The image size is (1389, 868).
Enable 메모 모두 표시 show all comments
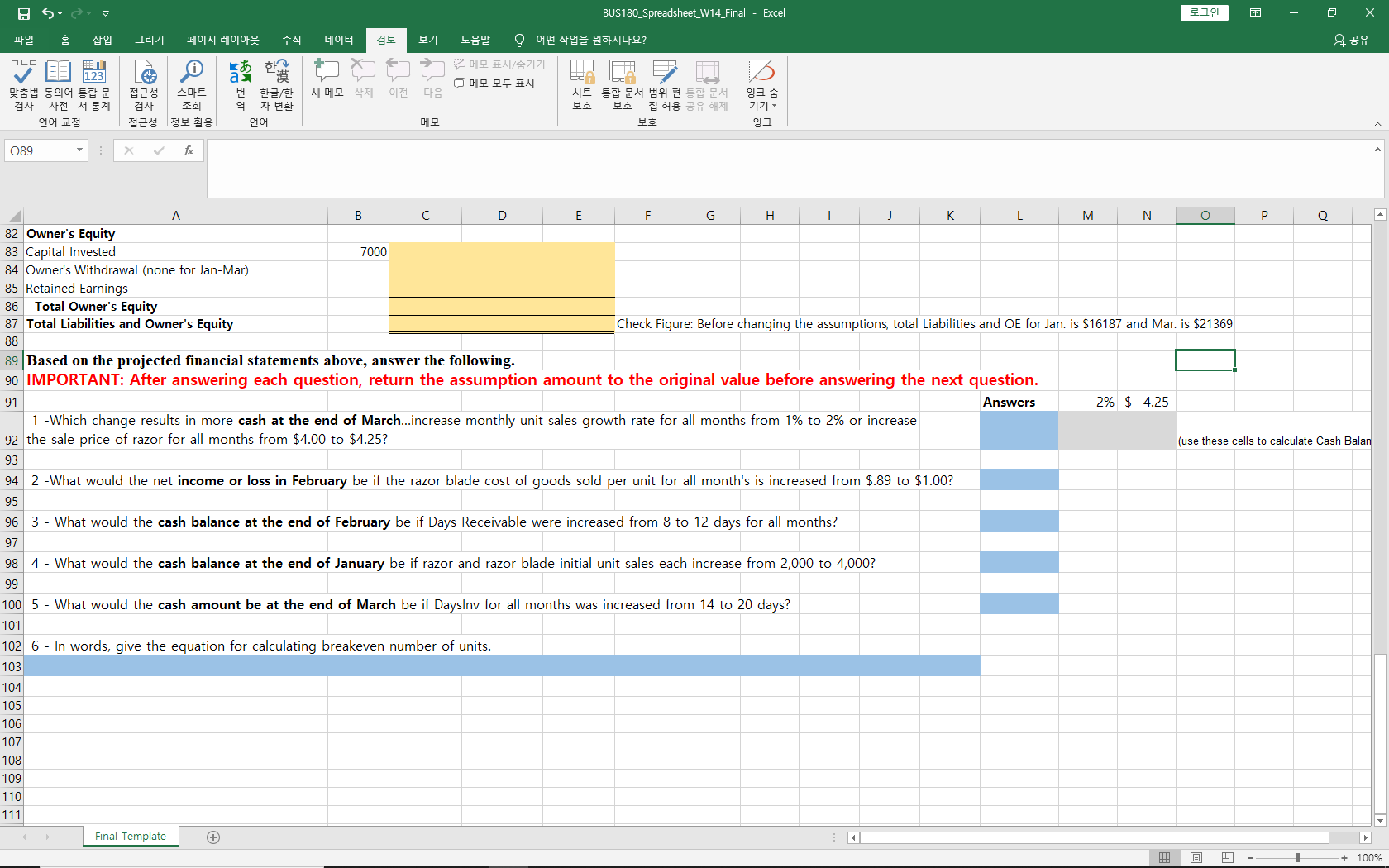pos(494,83)
